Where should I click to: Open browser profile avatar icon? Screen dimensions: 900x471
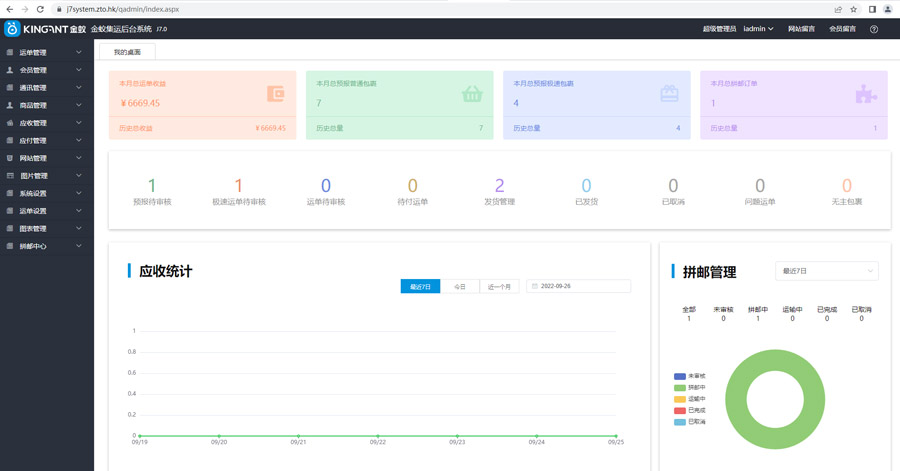887,9
